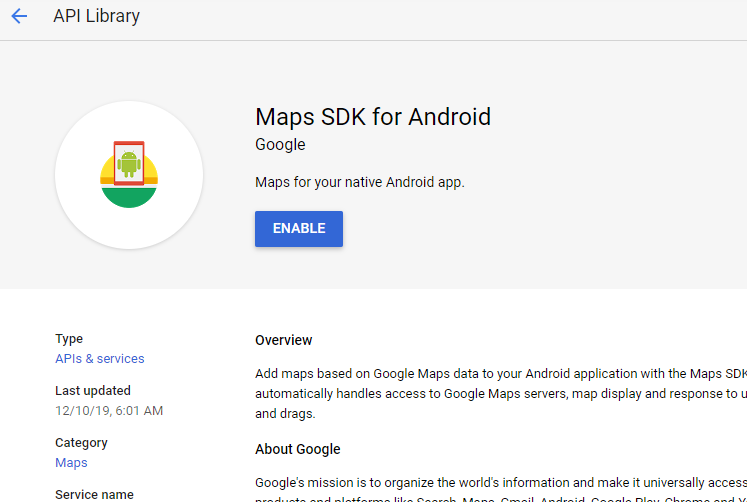Select the Maps SDK for Android heading
The image size is (747, 502).
[x=373, y=117]
